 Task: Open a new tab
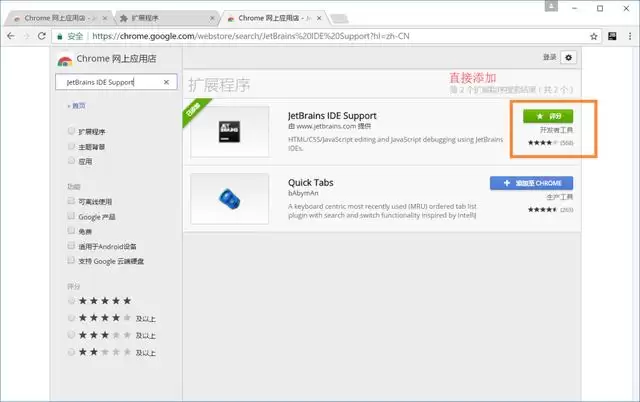point(339,18)
